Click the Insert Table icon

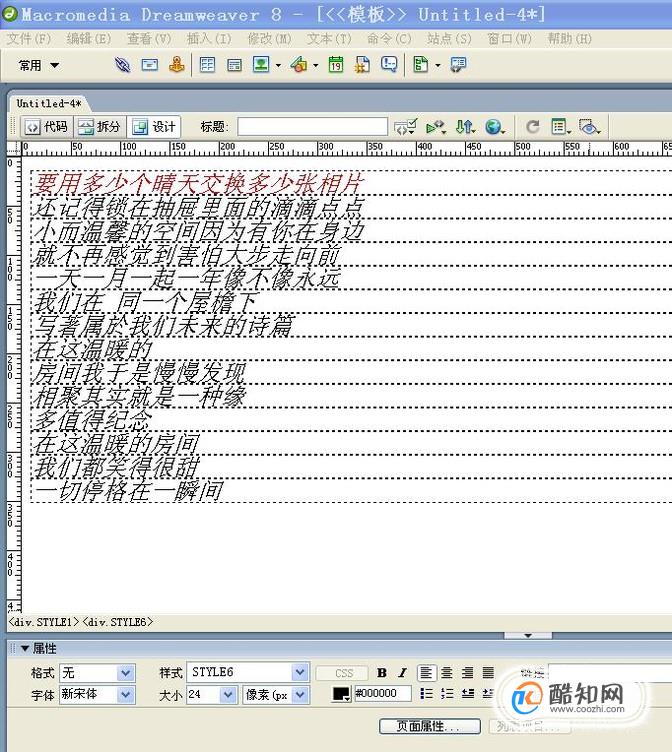point(207,64)
